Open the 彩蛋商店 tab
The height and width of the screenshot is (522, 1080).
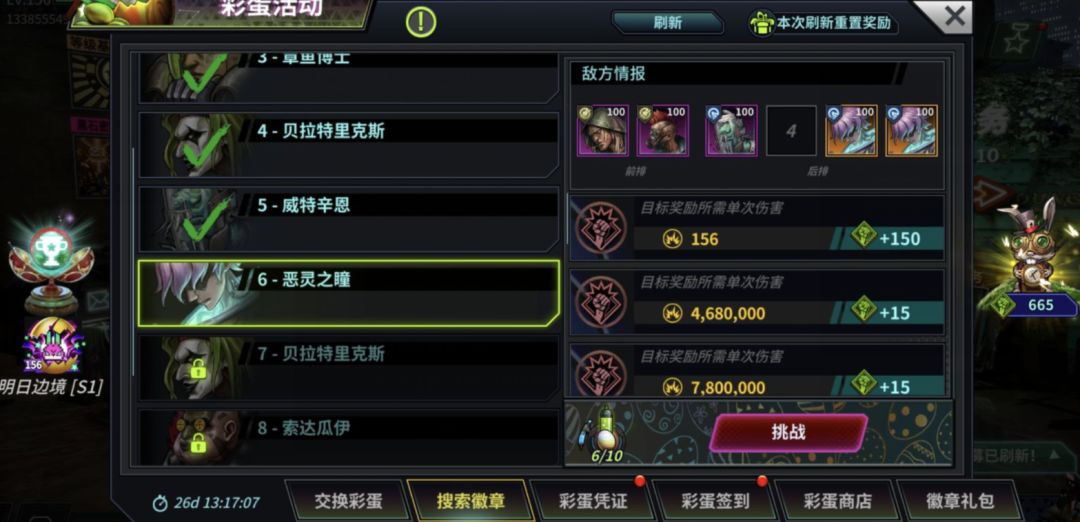pyautogui.click(x=837, y=501)
